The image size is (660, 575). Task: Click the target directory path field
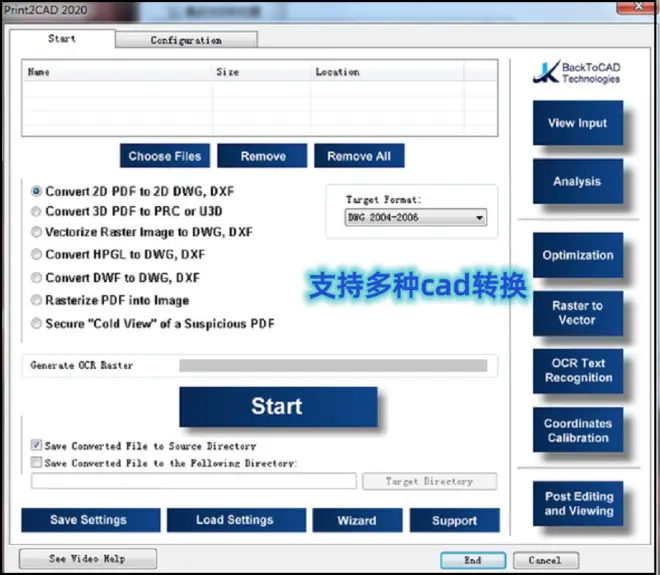point(194,482)
